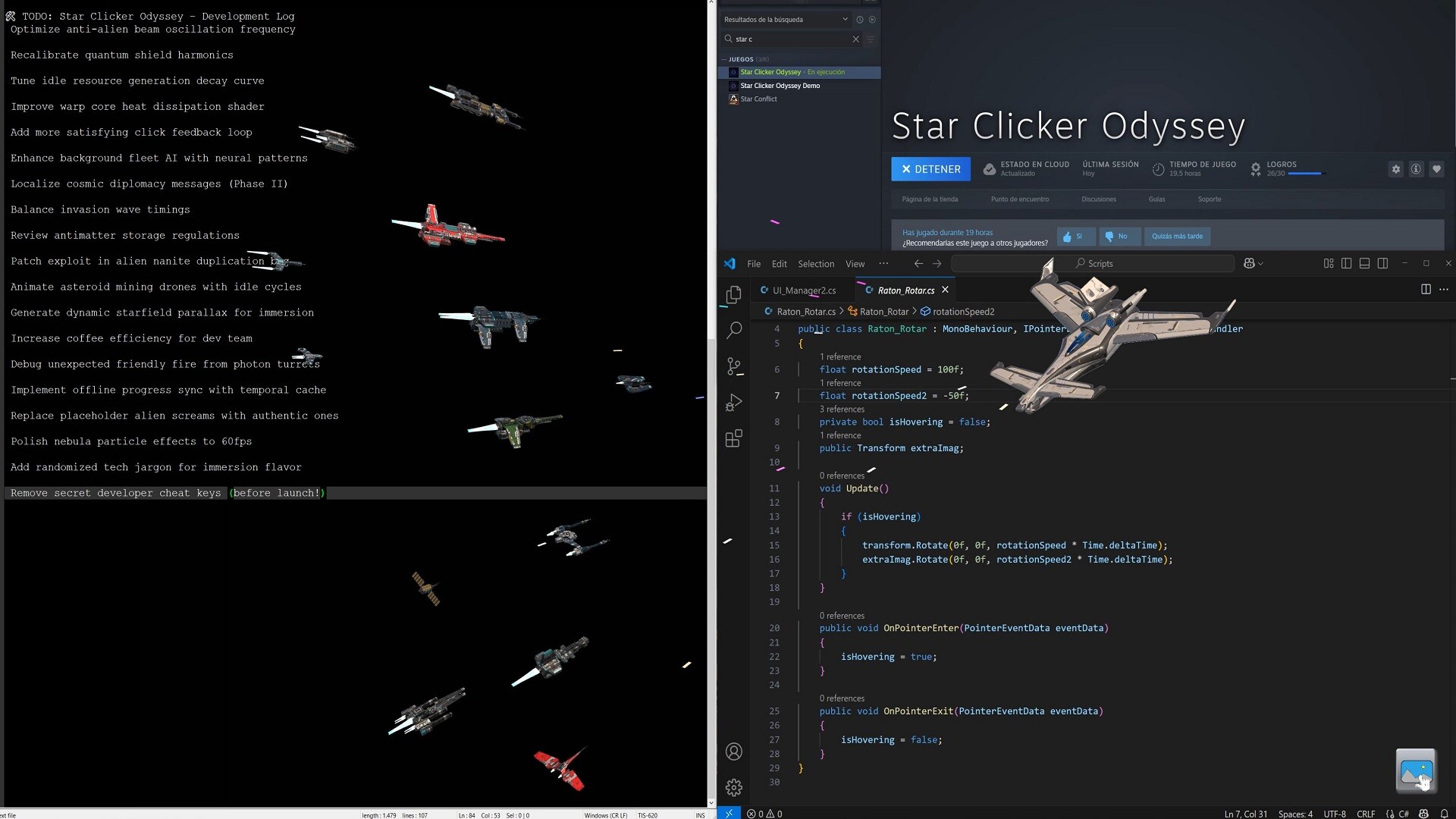Split the editor right
The width and height of the screenshot is (1456, 819).
pyautogui.click(x=1426, y=290)
